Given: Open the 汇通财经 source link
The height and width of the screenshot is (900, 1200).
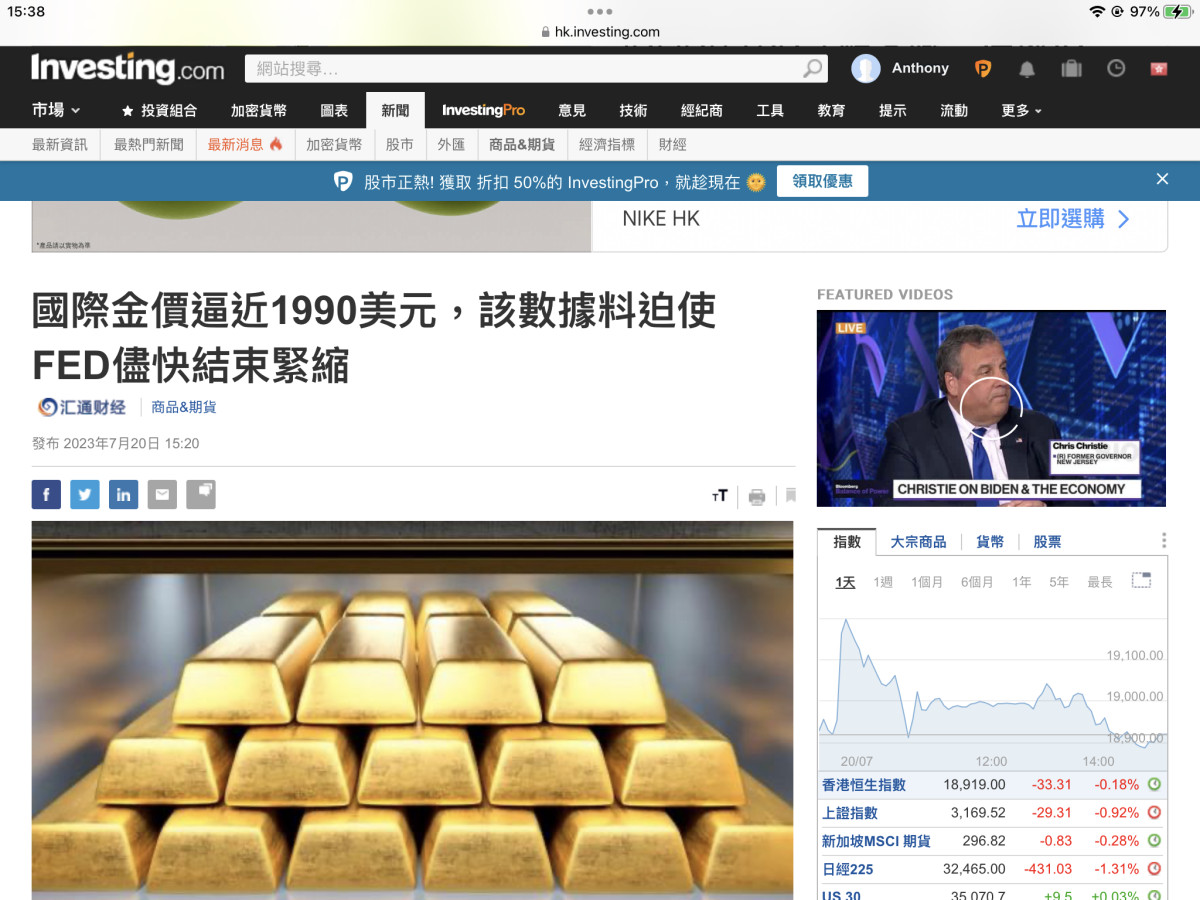Looking at the screenshot, I should [x=82, y=407].
